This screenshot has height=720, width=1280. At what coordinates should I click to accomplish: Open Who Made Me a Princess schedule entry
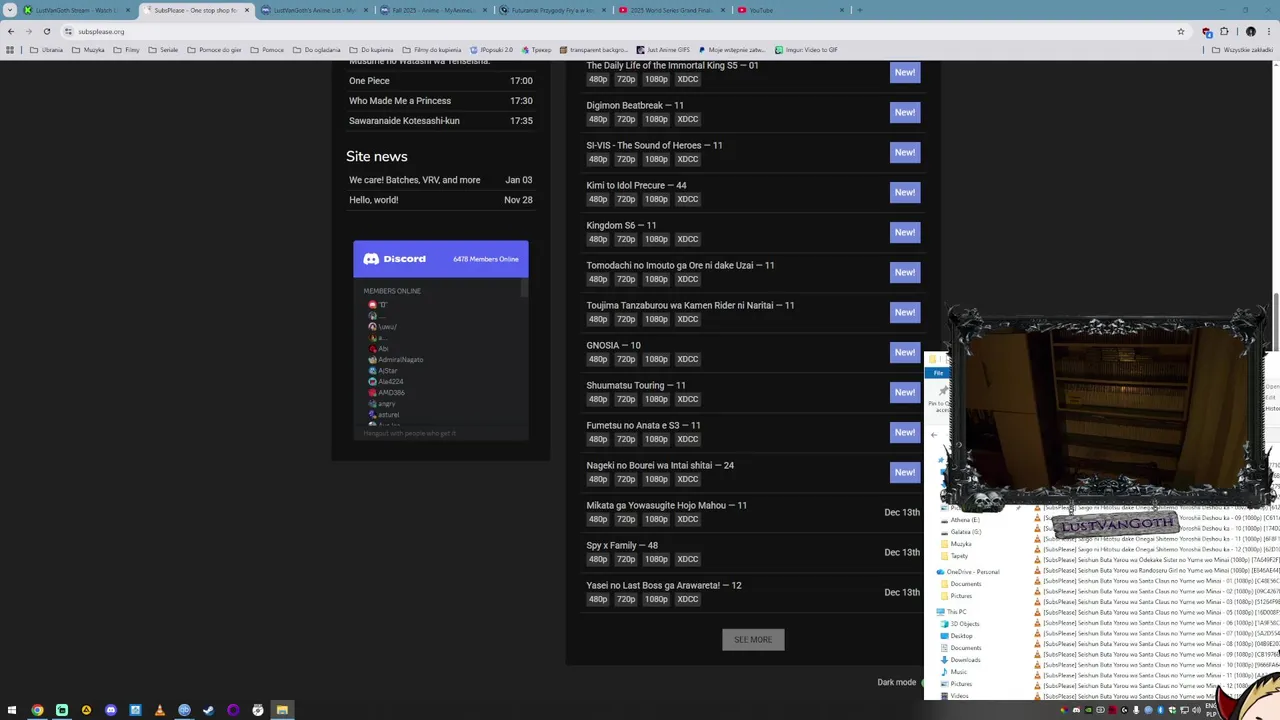click(400, 101)
